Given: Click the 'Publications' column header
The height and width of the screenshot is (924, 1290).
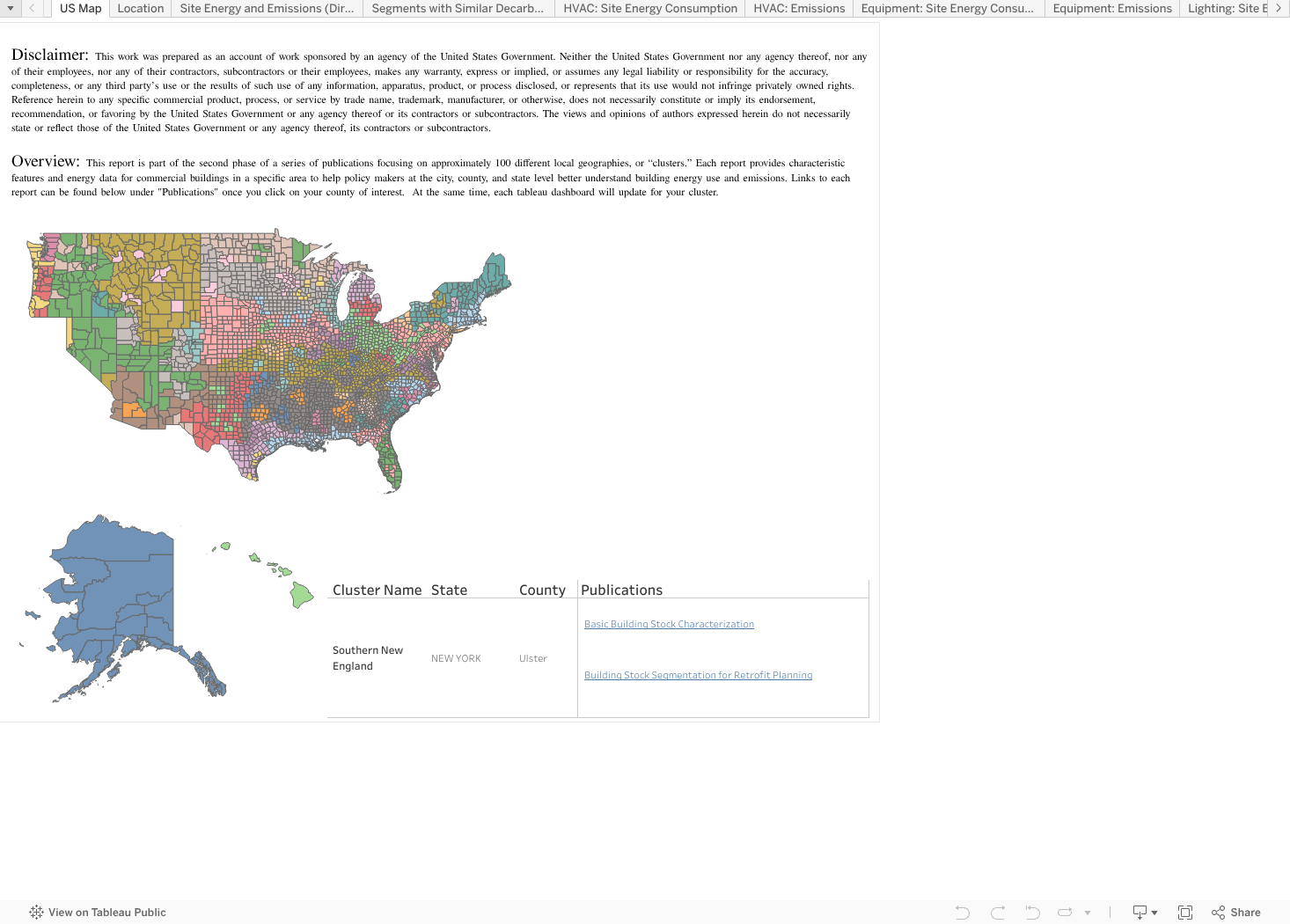Looking at the screenshot, I should point(621,590).
